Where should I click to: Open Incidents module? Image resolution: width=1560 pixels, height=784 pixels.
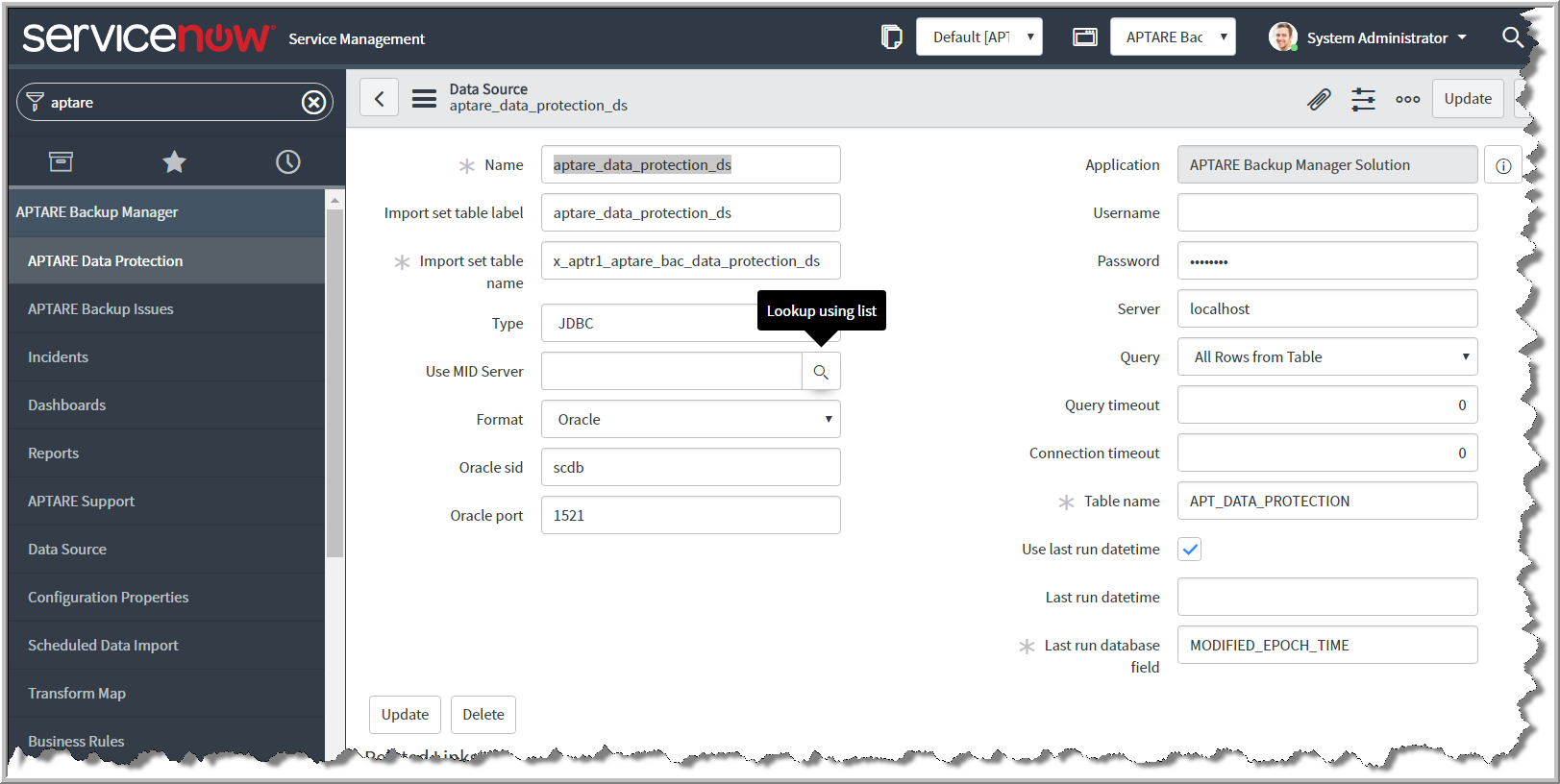coord(166,356)
